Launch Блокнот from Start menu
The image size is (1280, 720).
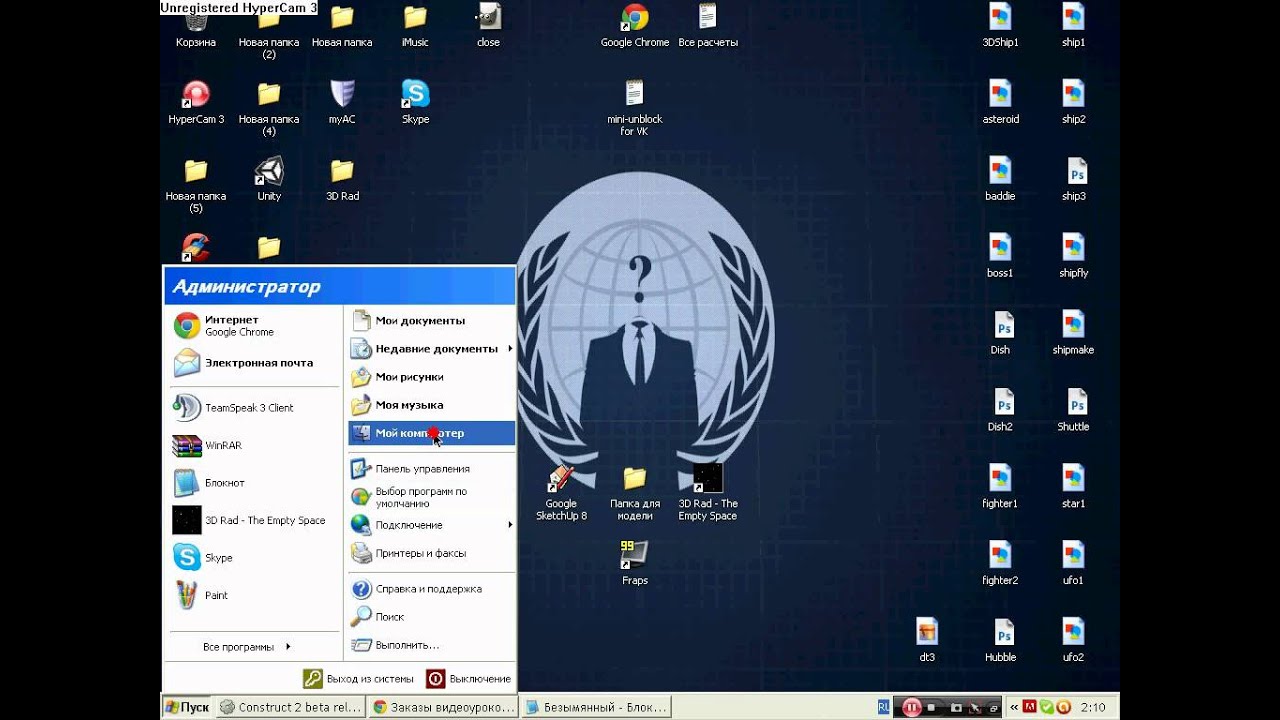[253, 483]
